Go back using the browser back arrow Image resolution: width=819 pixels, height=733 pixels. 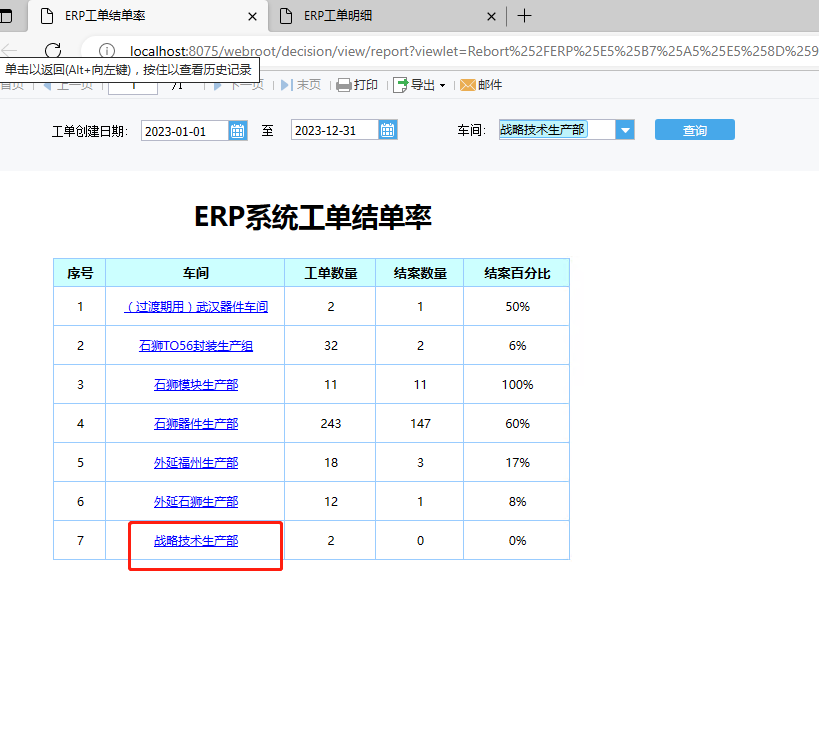pos(9,51)
